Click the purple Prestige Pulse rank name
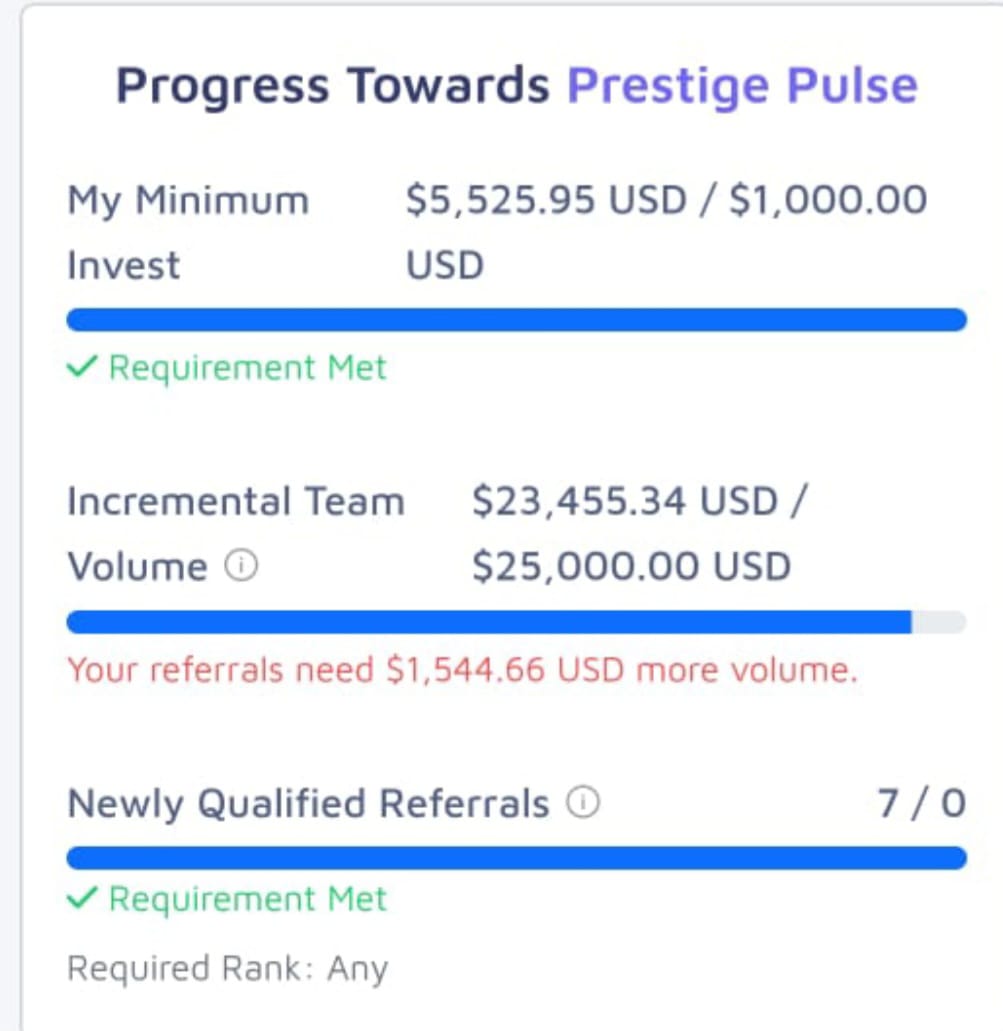The height and width of the screenshot is (1031, 1003). (x=742, y=85)
